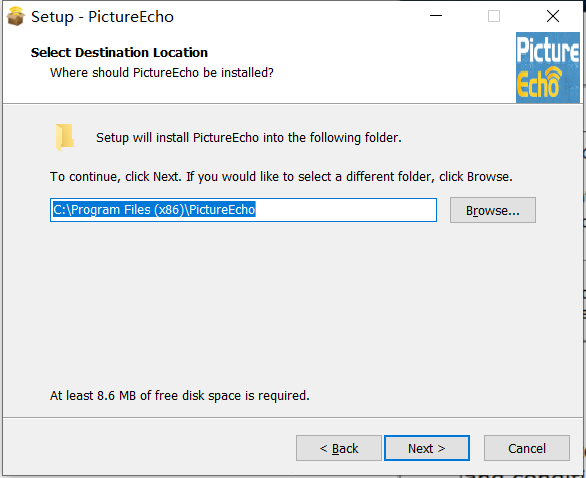Open the Browse folder dialog
Image resolution: width=586 pixels, height=478 pixels.
point(493,210)
